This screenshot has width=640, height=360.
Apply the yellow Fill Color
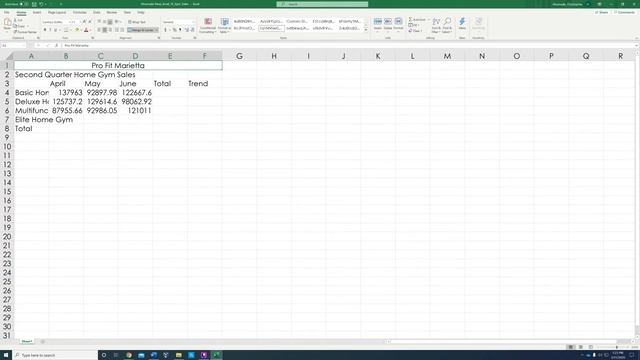coord(76,30)
